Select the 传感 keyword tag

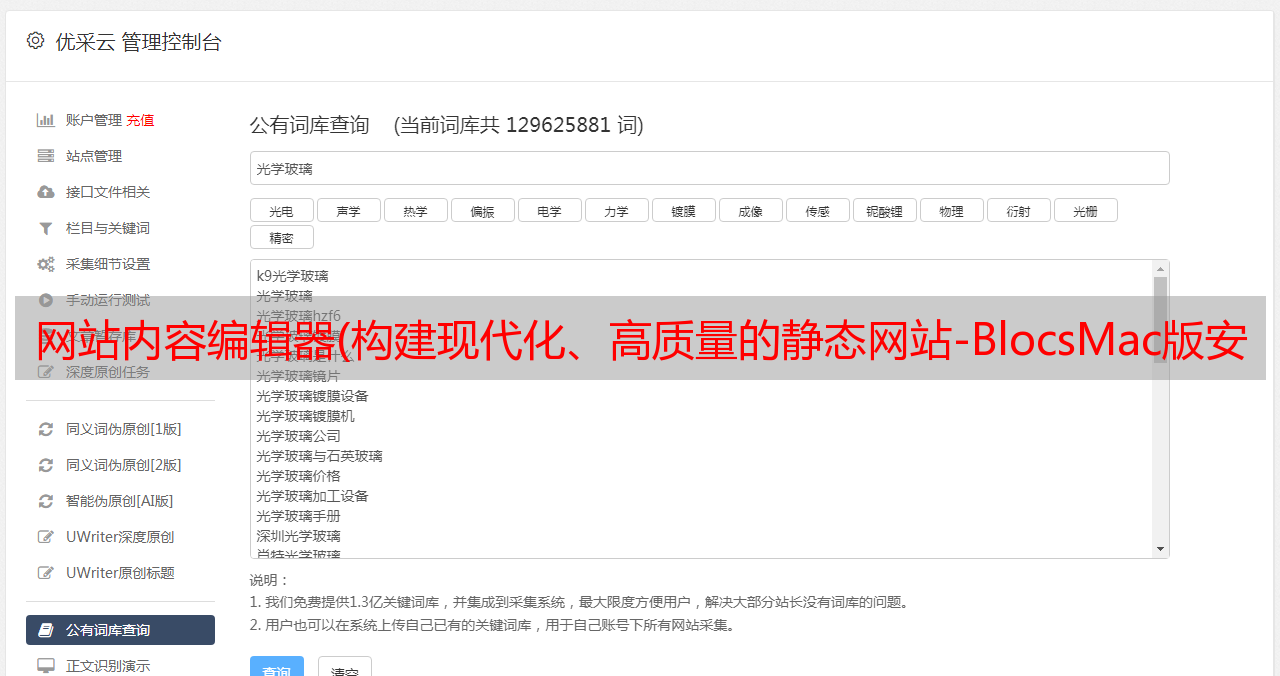(817, 210)
